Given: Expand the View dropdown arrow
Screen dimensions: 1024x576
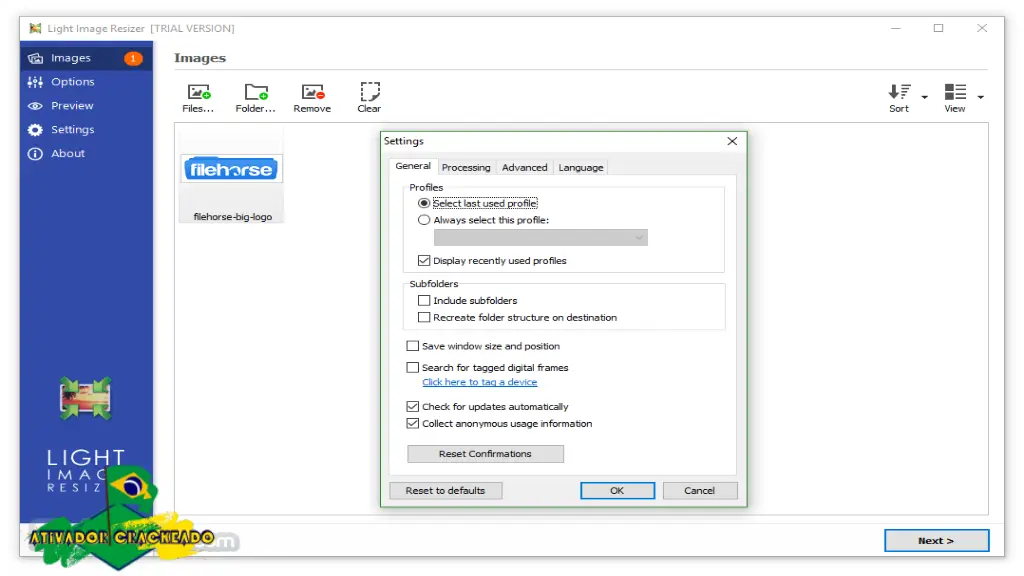Looking at the screenshot, I should pos(980,97).
